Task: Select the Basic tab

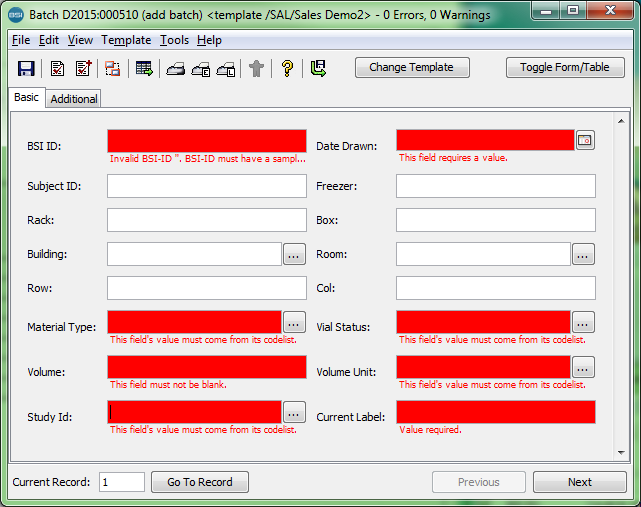Action: 27,97
